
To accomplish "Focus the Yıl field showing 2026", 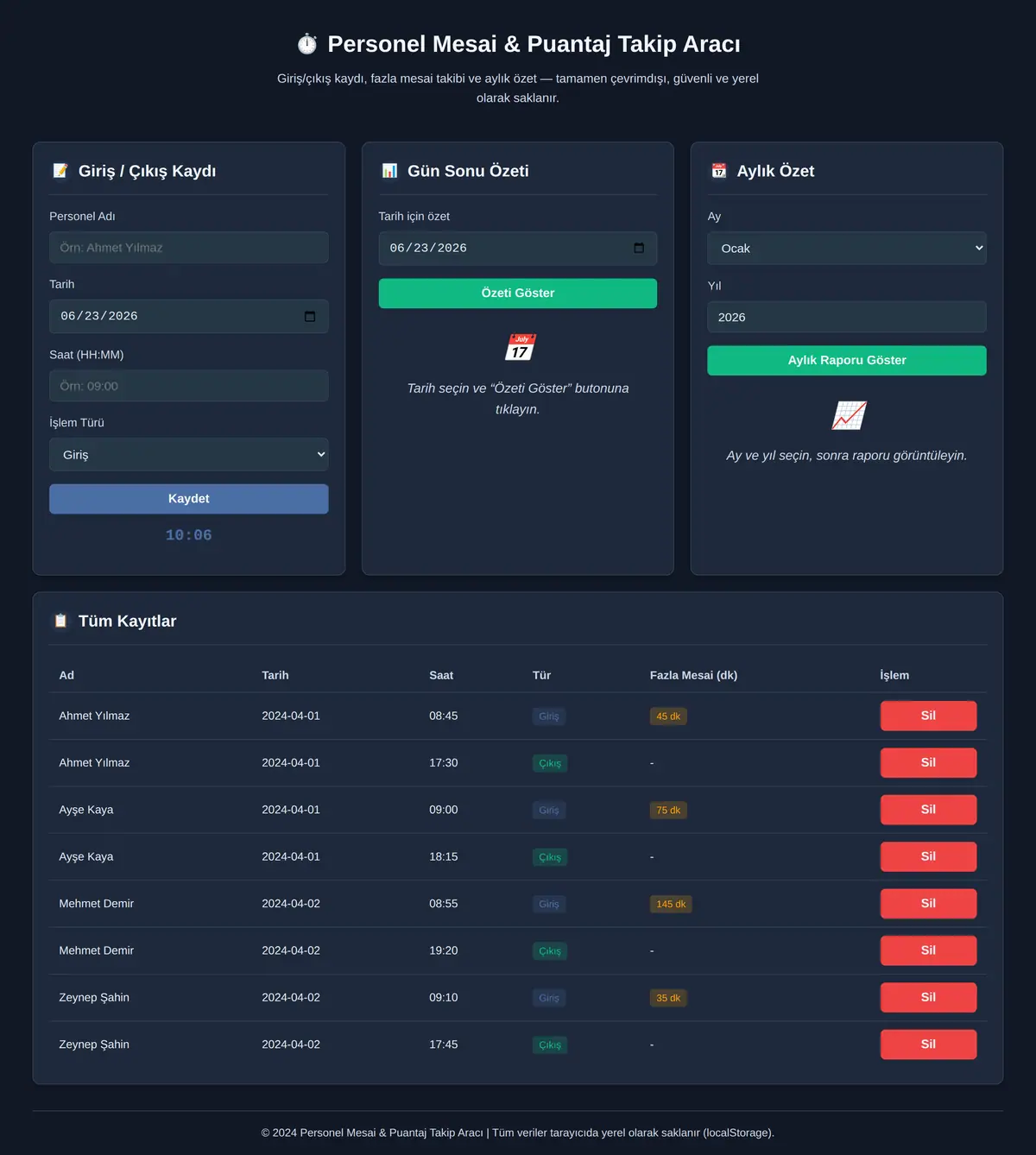I will tap(847, 317).
